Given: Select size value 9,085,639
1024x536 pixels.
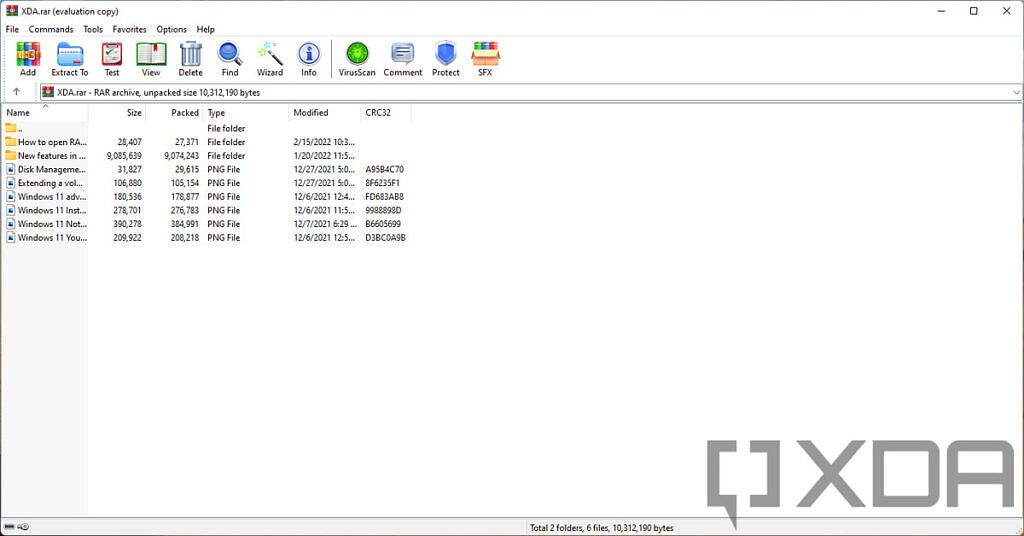Looking at the screenshot, I should 124,155.
